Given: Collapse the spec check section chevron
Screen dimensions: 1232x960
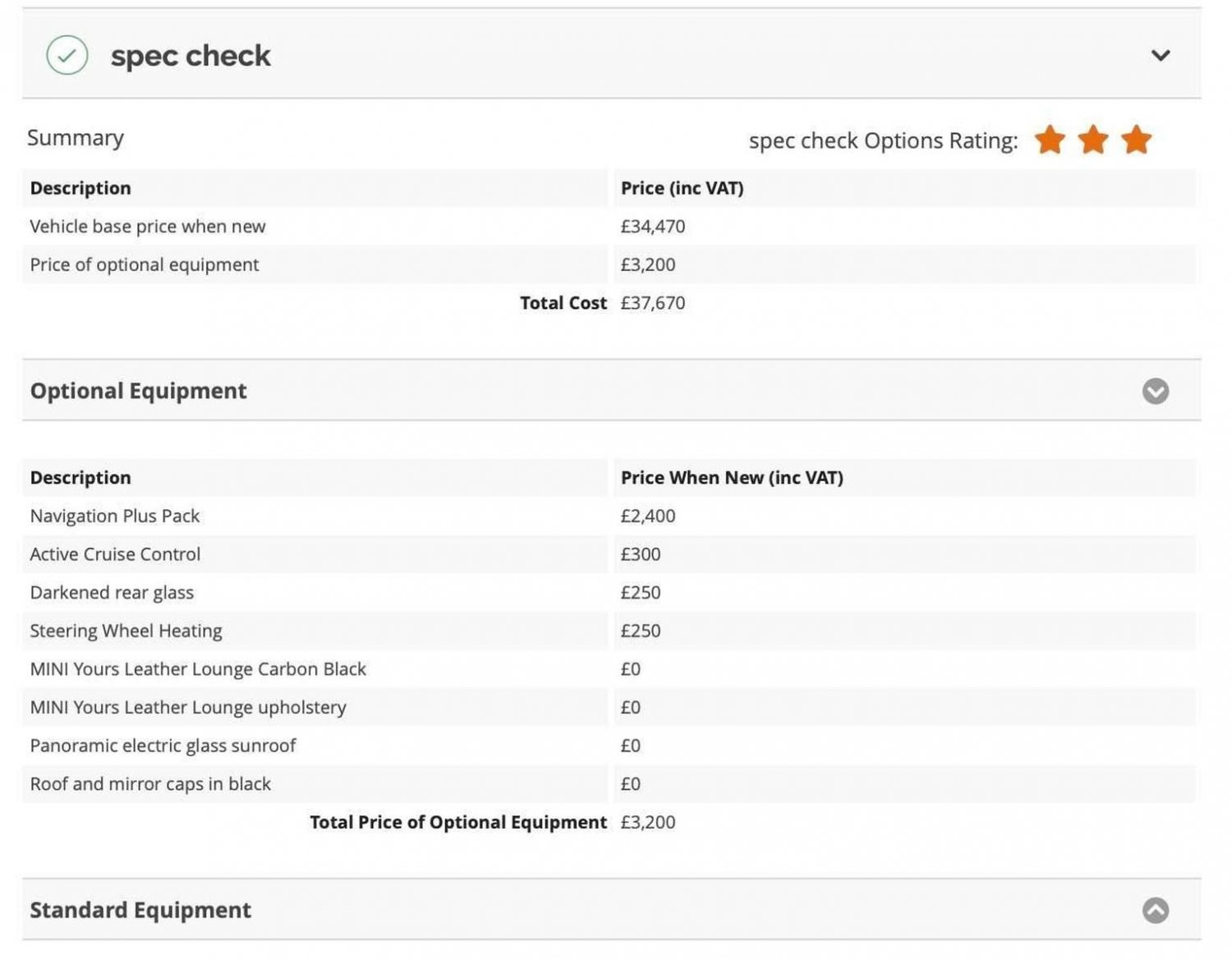Looking at the screenshot, I should pyautogui.click(x=1160, y=56).
